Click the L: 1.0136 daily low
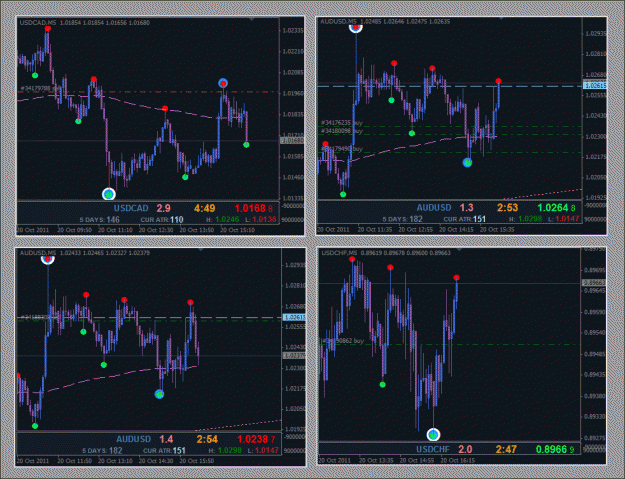Screen dimensions: 625x479 [261, 220]
